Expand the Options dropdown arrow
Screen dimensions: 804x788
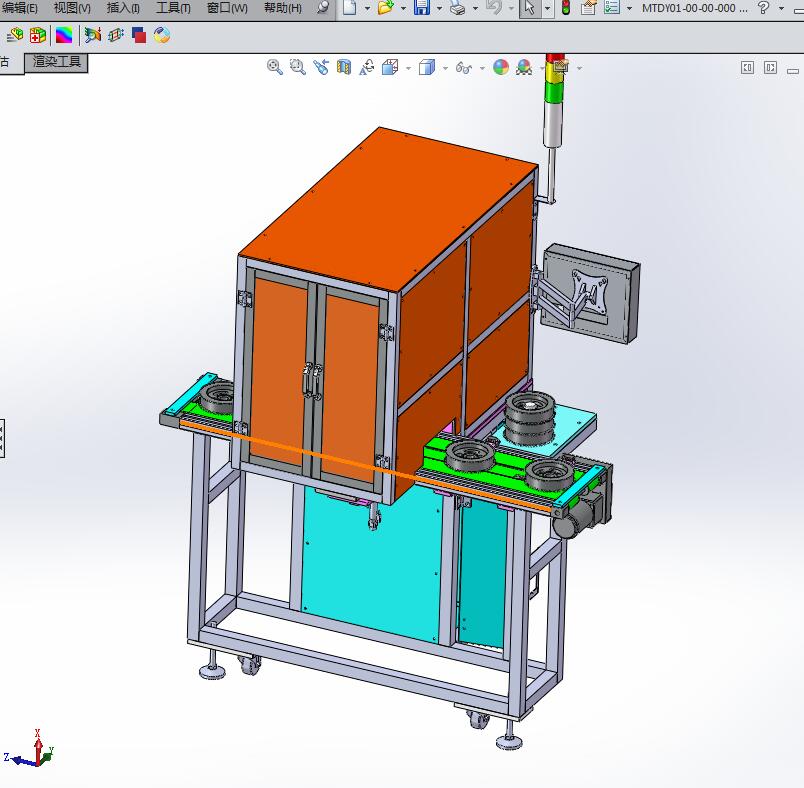(630, 8)
